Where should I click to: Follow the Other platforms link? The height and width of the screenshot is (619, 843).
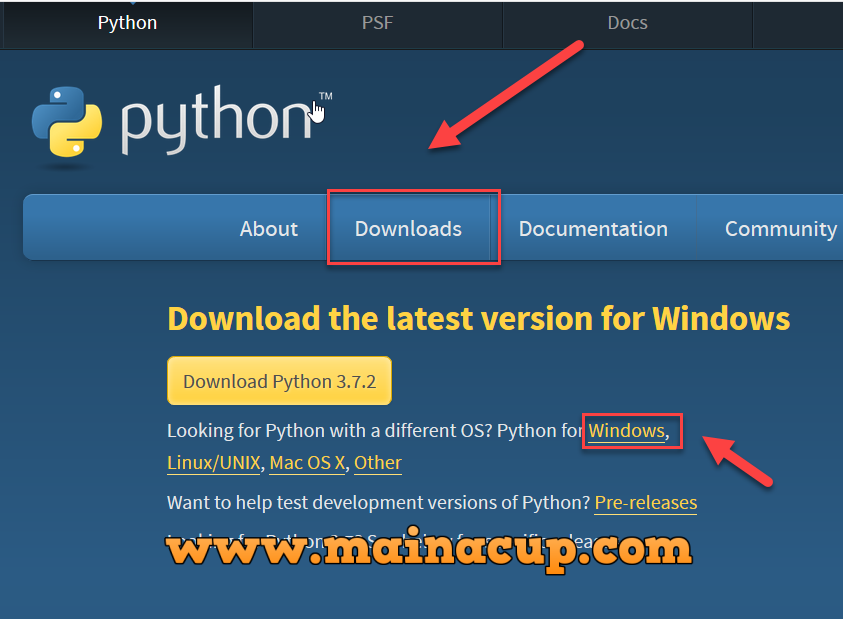(377, 463)
